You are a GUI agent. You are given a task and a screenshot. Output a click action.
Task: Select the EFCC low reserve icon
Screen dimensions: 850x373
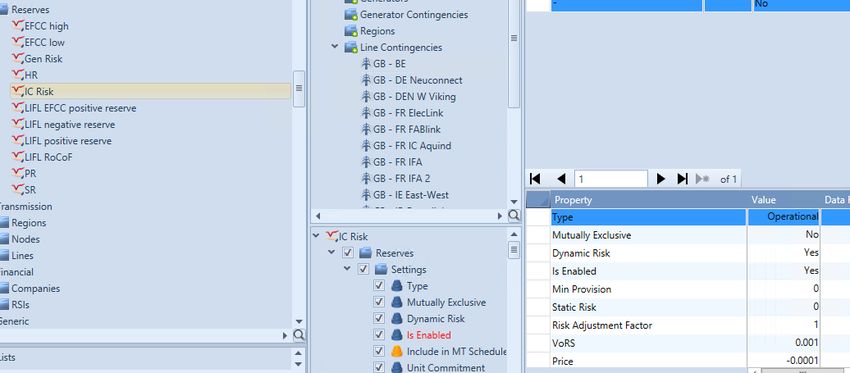18,42
